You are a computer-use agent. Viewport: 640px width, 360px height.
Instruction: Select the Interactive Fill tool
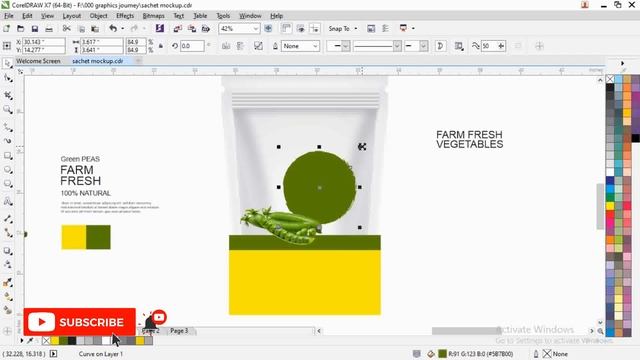7,296
